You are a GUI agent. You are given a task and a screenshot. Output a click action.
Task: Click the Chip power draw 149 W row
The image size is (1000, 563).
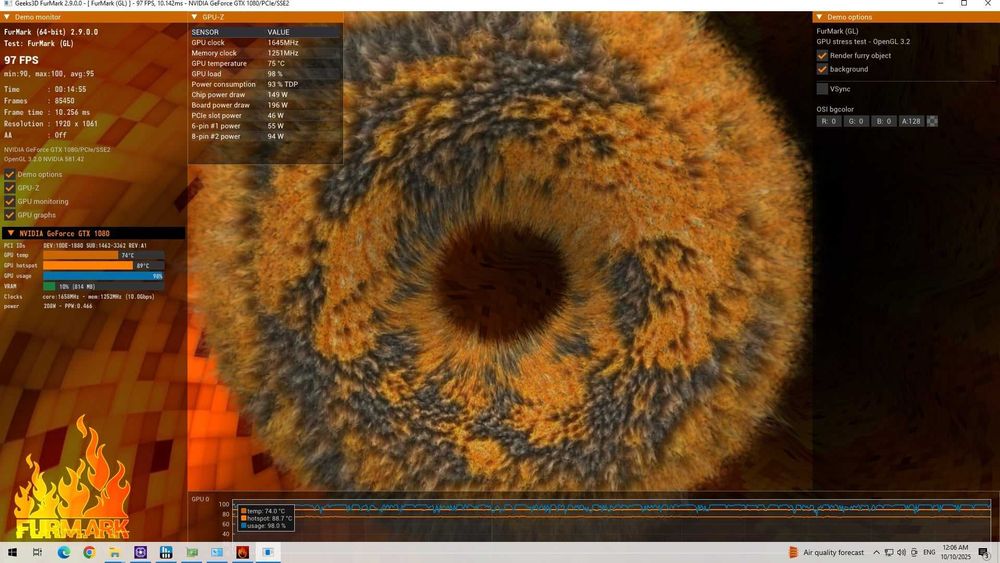[x=265, y=94]
